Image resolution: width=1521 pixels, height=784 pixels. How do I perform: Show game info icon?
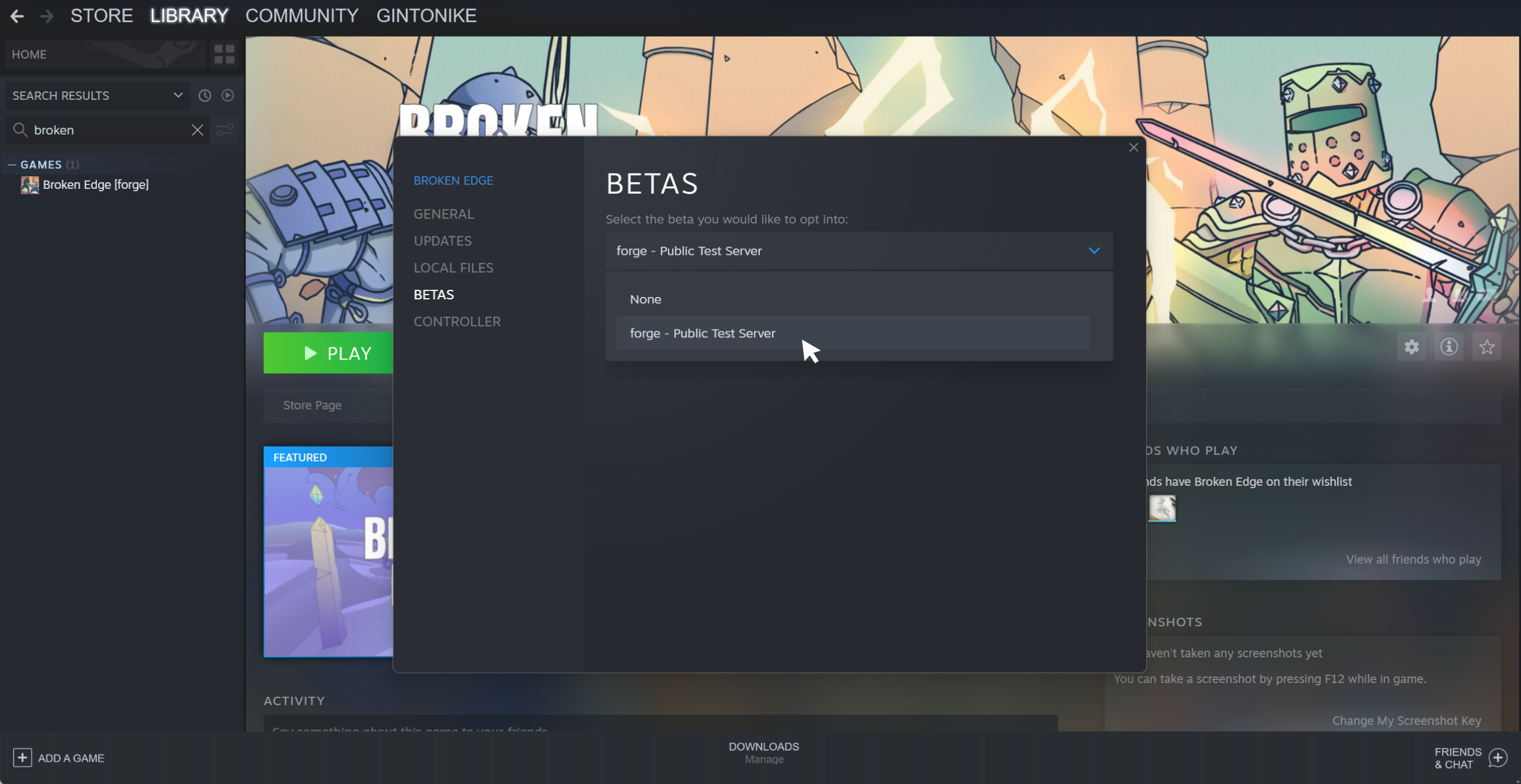(x=1449, y=347)
